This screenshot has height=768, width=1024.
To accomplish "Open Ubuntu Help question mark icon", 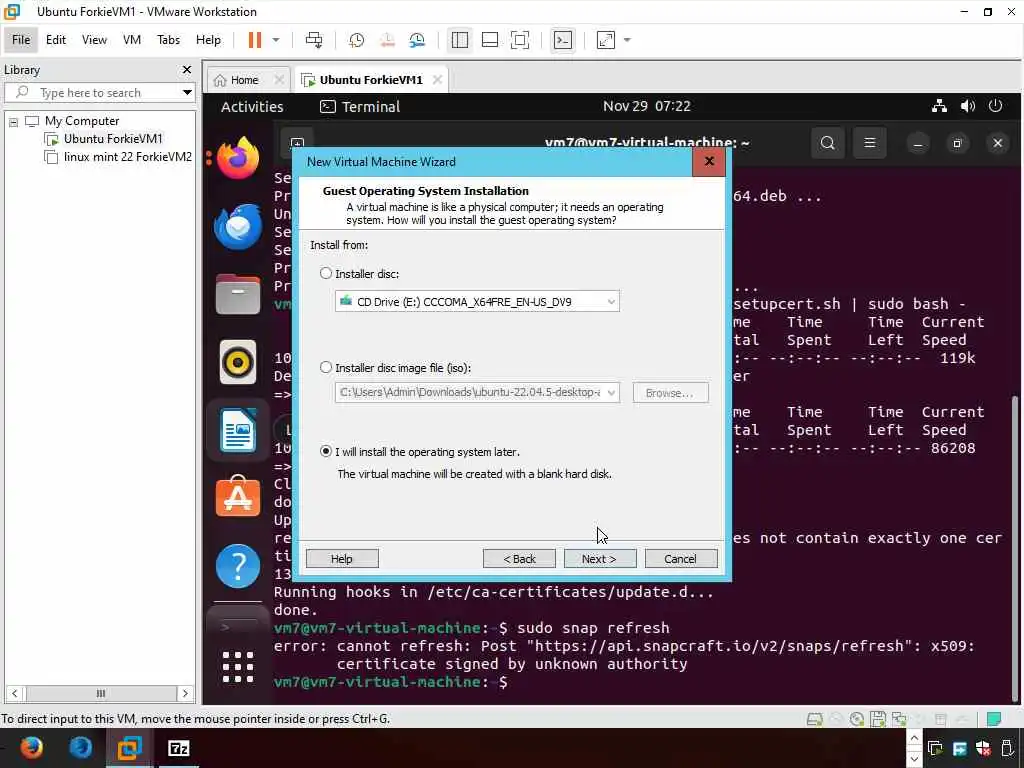I will click(238, 566).
